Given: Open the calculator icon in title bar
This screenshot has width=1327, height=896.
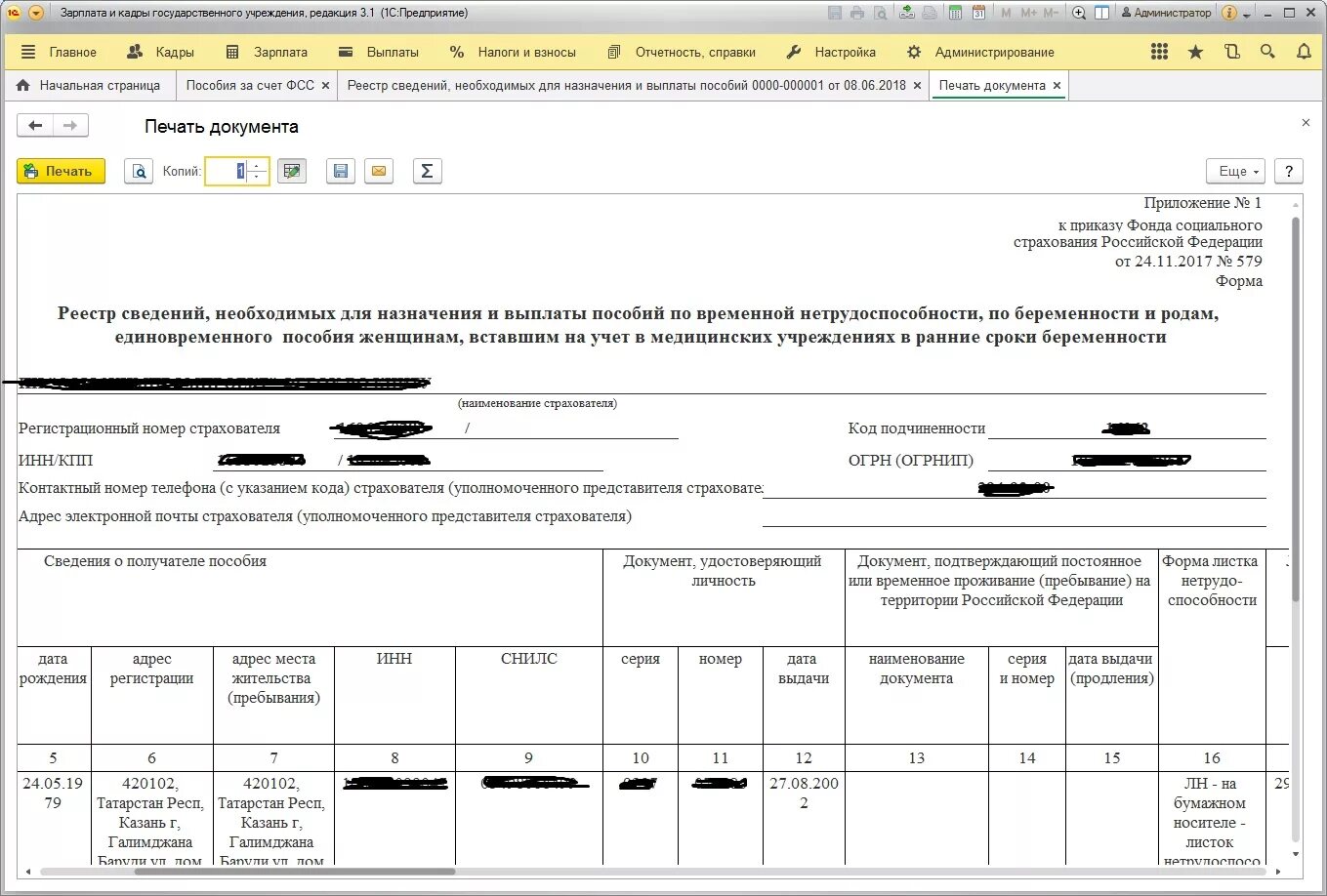Looking at the screenshot, I should (932, 13).
